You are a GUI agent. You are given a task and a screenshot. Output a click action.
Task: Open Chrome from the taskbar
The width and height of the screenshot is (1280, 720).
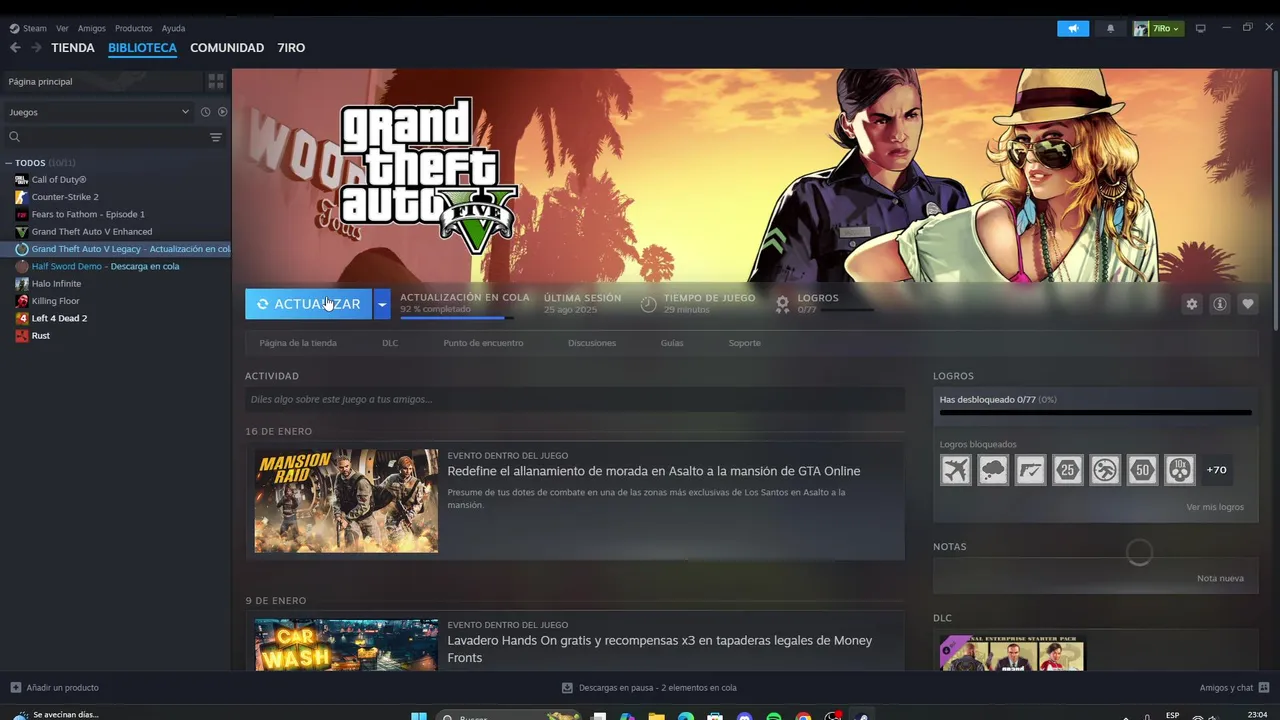(x=803, y=717)
